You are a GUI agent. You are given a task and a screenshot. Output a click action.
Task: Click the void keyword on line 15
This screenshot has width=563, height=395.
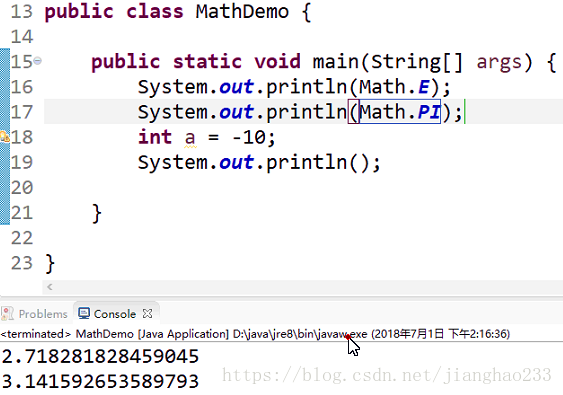pos(277,62)
